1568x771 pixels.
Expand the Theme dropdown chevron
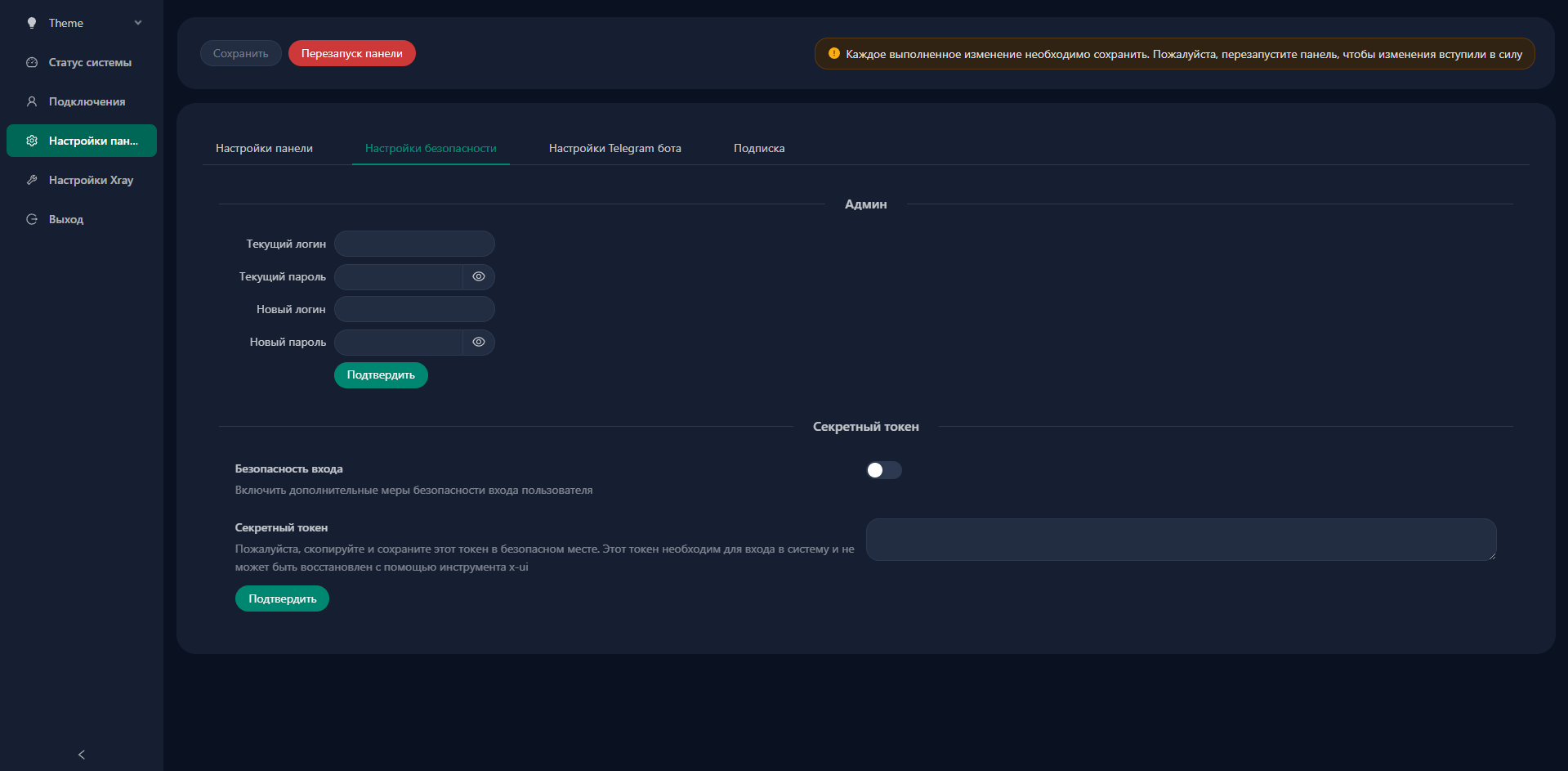138,23
